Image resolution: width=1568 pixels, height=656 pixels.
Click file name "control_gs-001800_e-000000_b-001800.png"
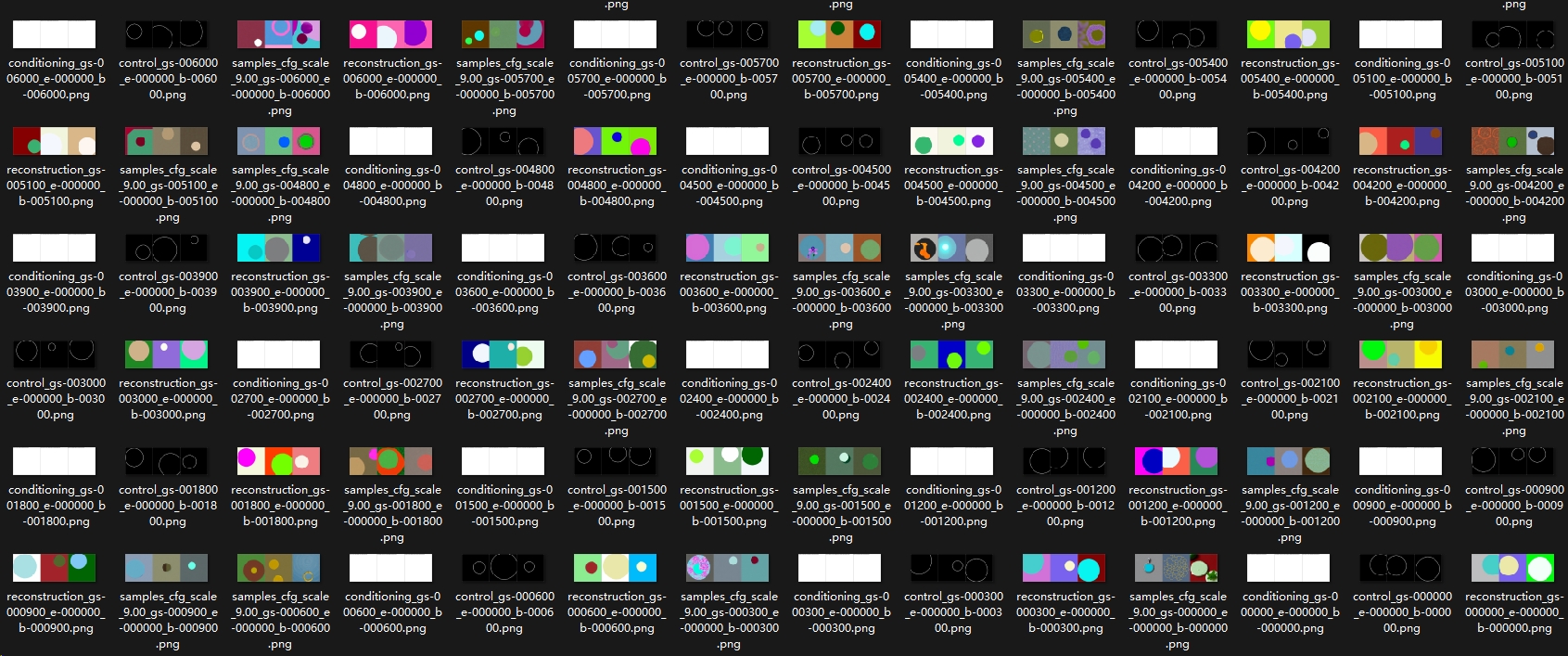168,506
